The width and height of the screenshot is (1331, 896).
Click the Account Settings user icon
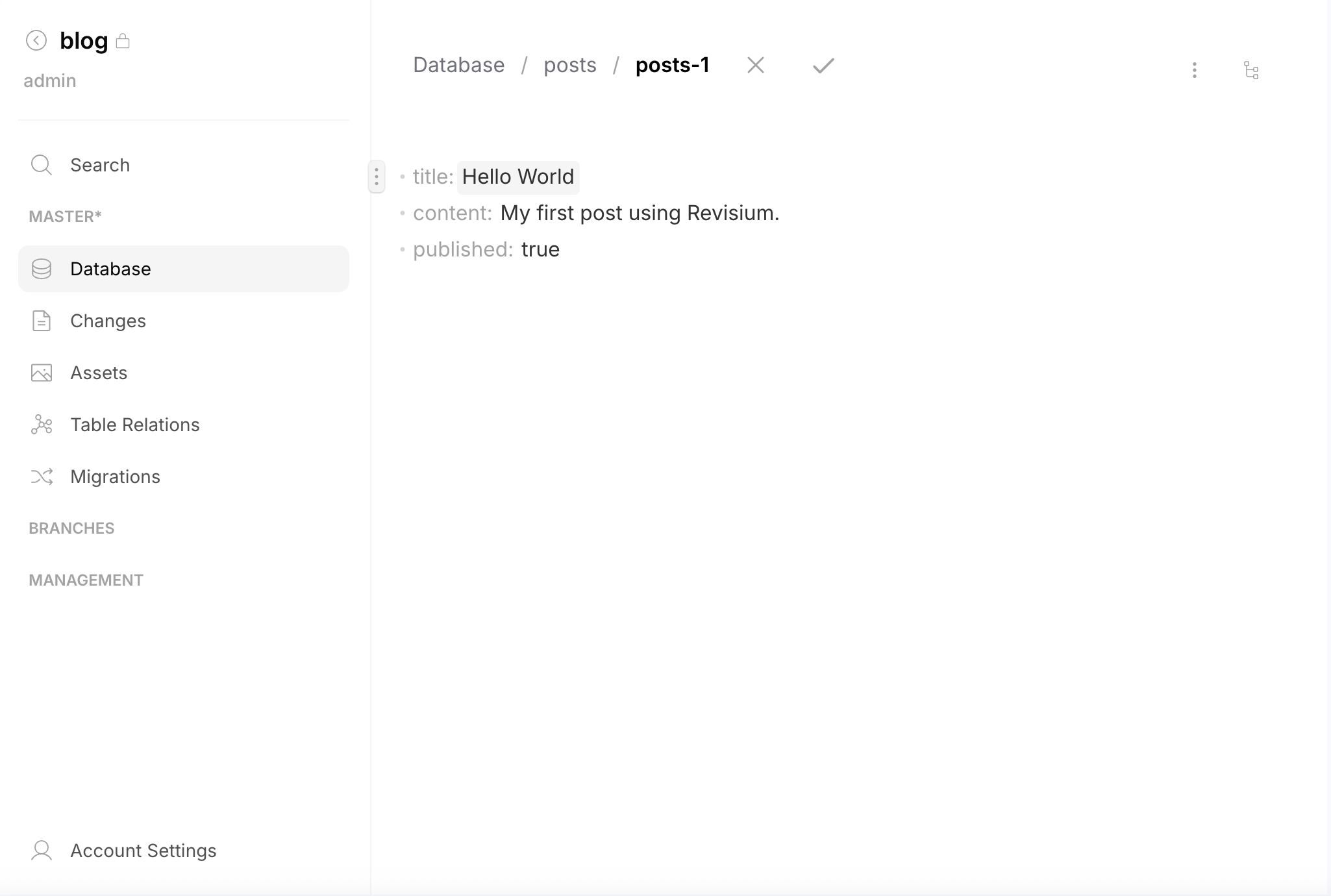42,850
